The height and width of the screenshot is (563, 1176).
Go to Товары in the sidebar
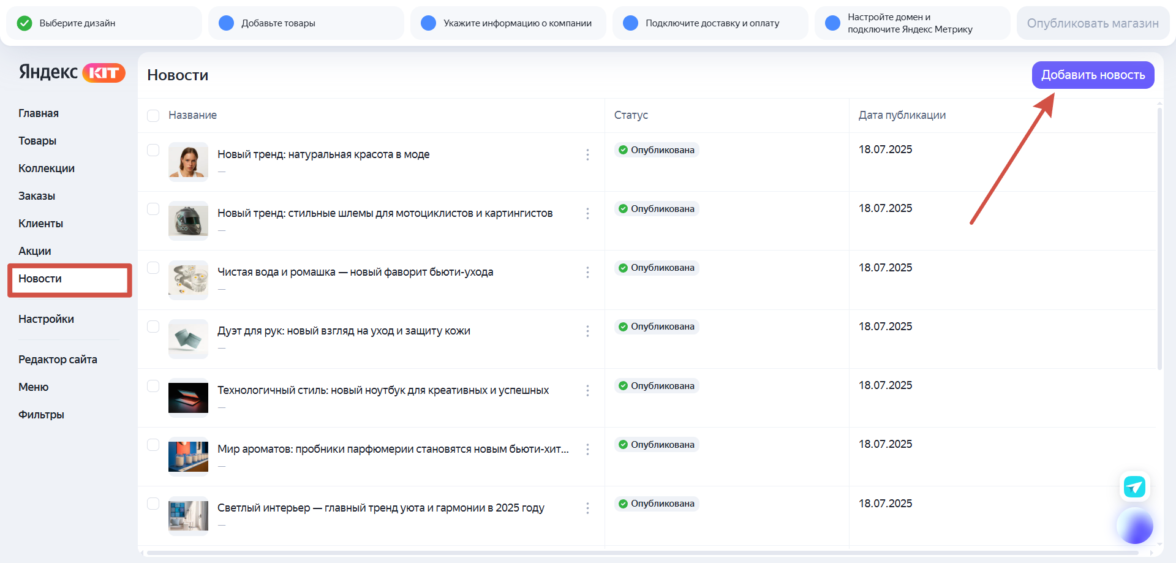tap(37, 141)
